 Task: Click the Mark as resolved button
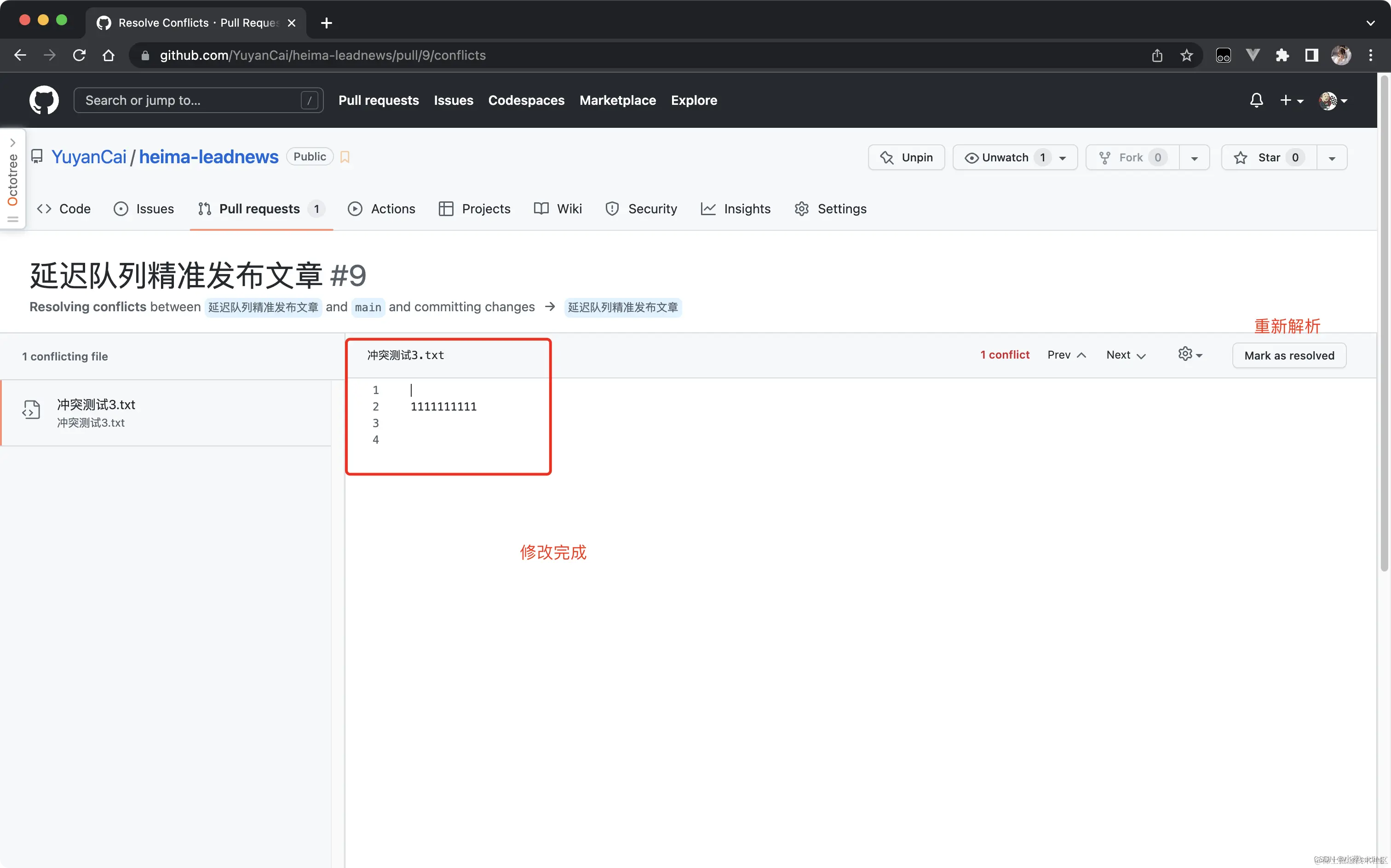pyautogui.click(x=1289, y=355)
